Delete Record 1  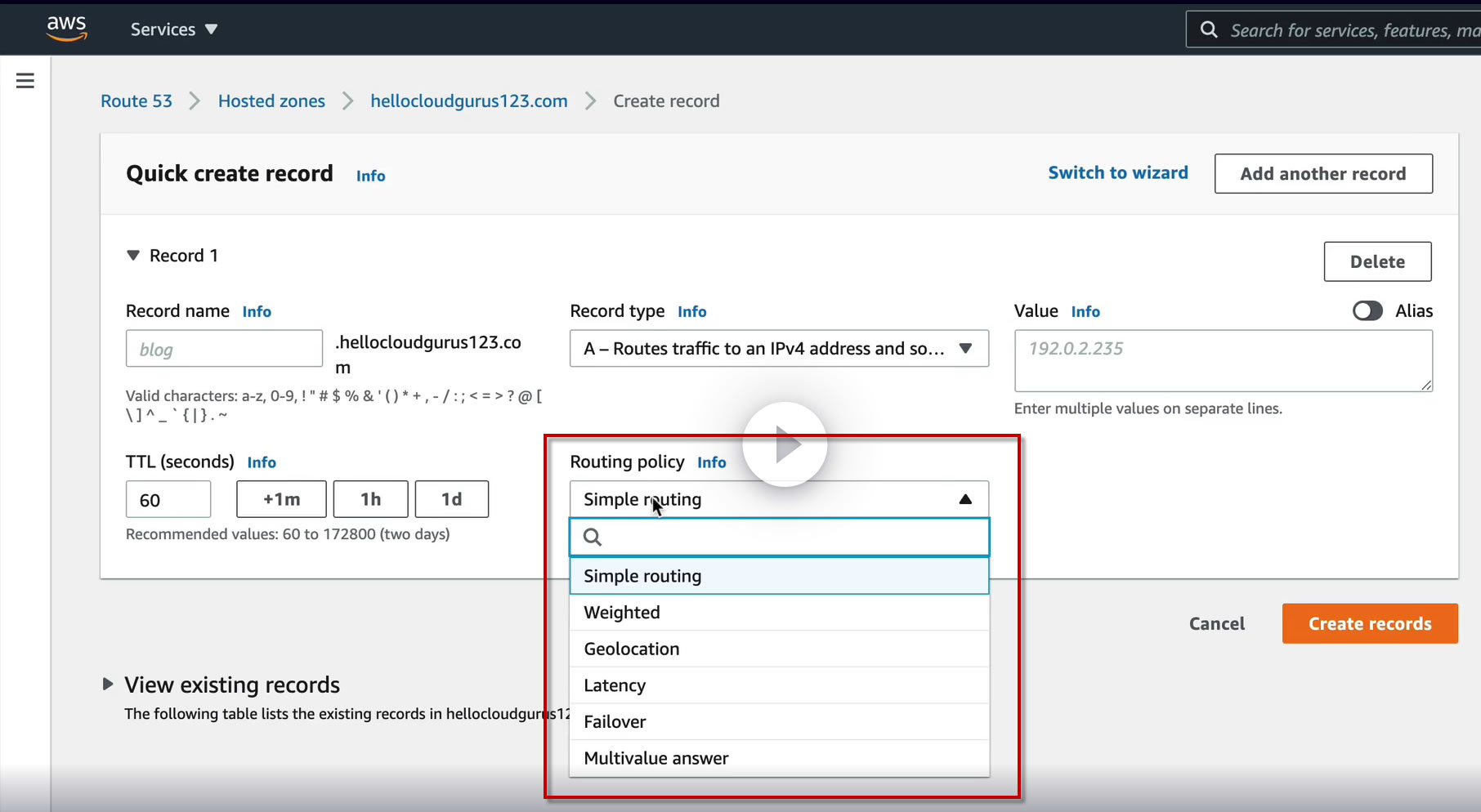click(x=1377, y=261)
